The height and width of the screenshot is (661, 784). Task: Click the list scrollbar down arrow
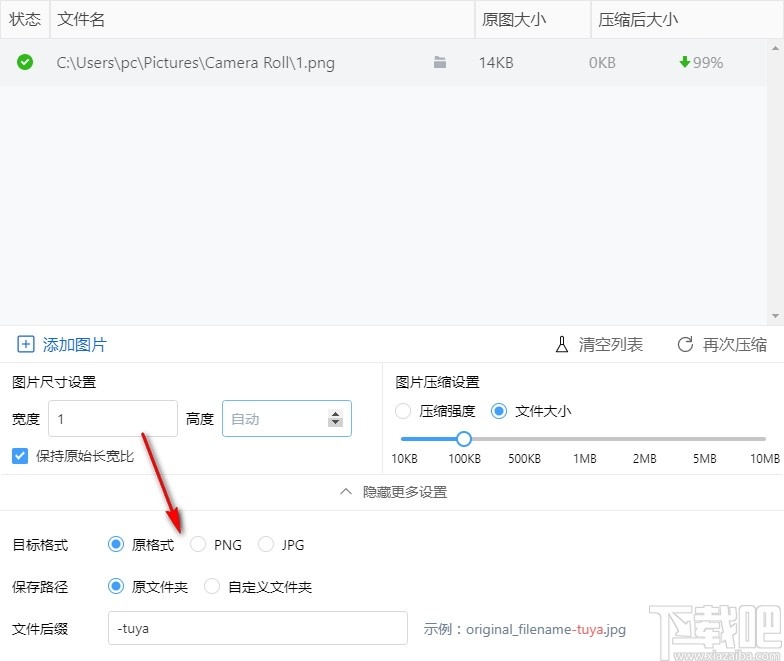(x=775, y=316)
